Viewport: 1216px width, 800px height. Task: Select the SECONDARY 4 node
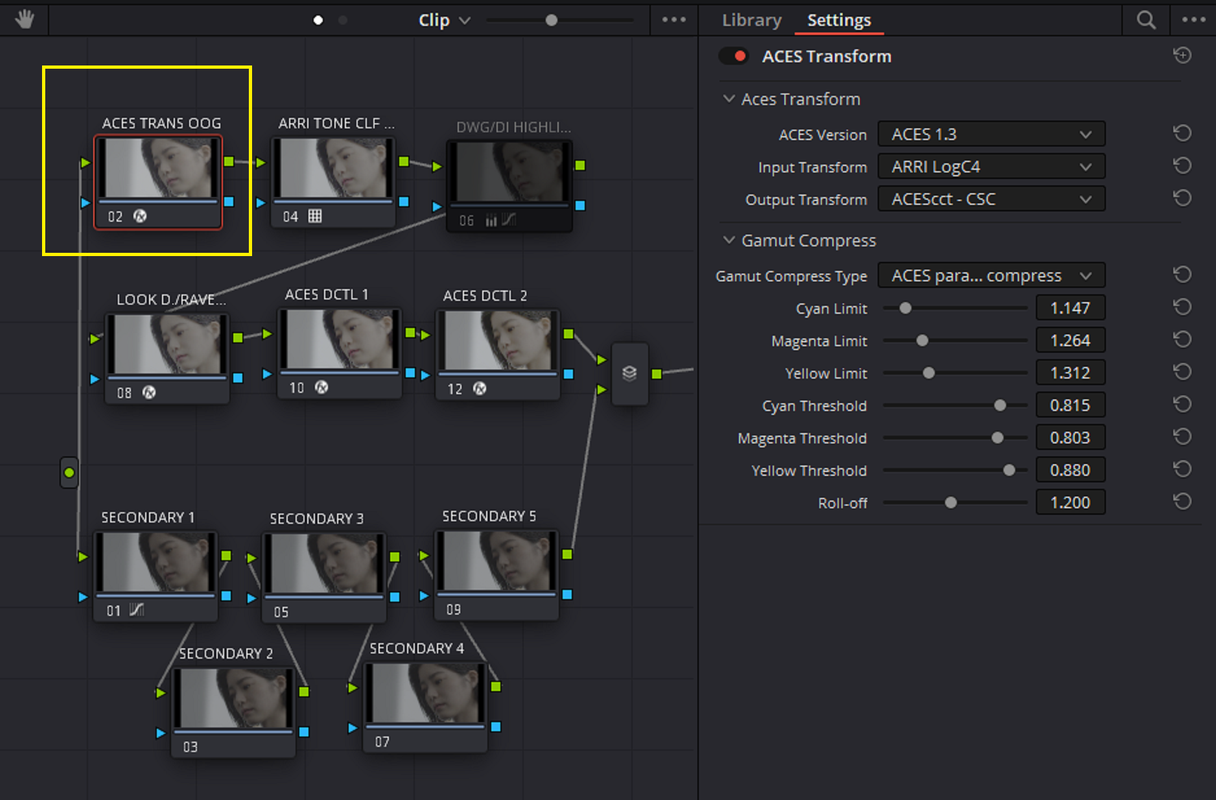tap(426, 707)
